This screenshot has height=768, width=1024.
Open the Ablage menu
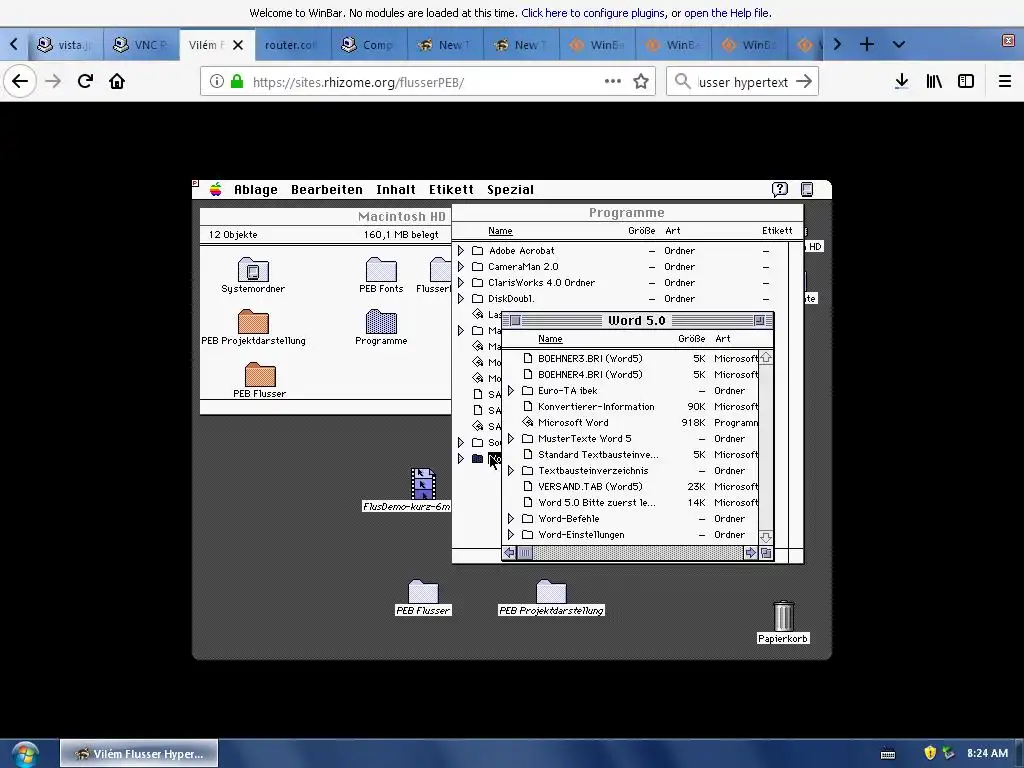point(255,189)
